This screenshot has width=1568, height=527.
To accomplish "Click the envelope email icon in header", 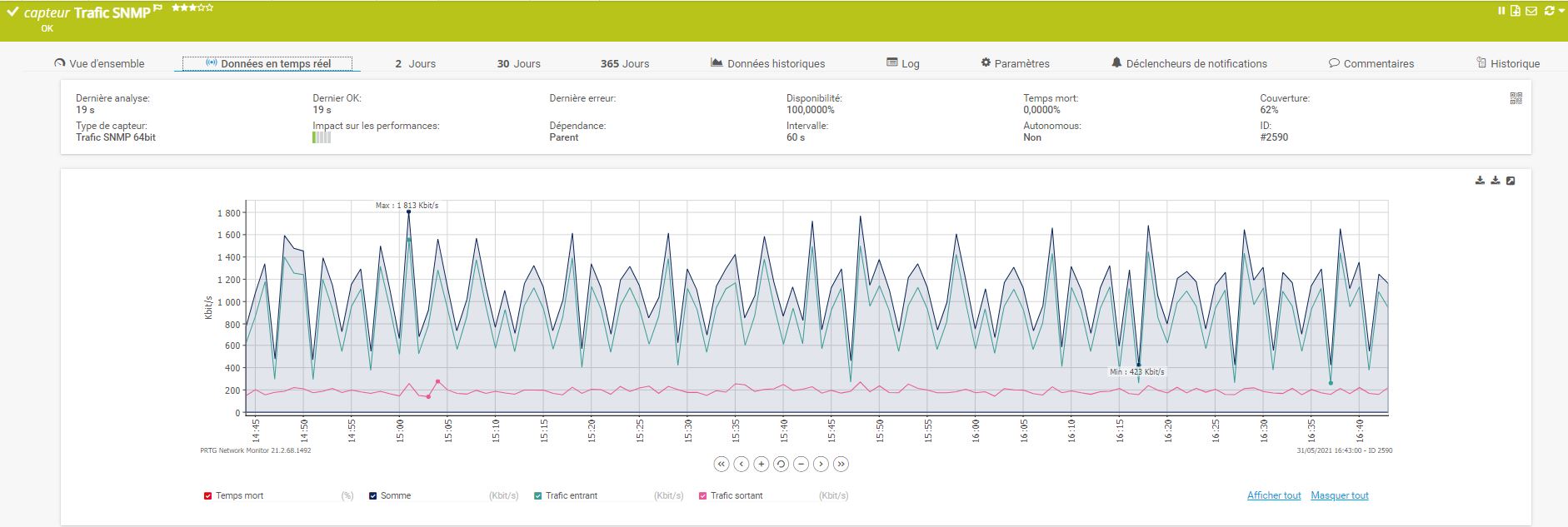I will (x=1531, y=11).
